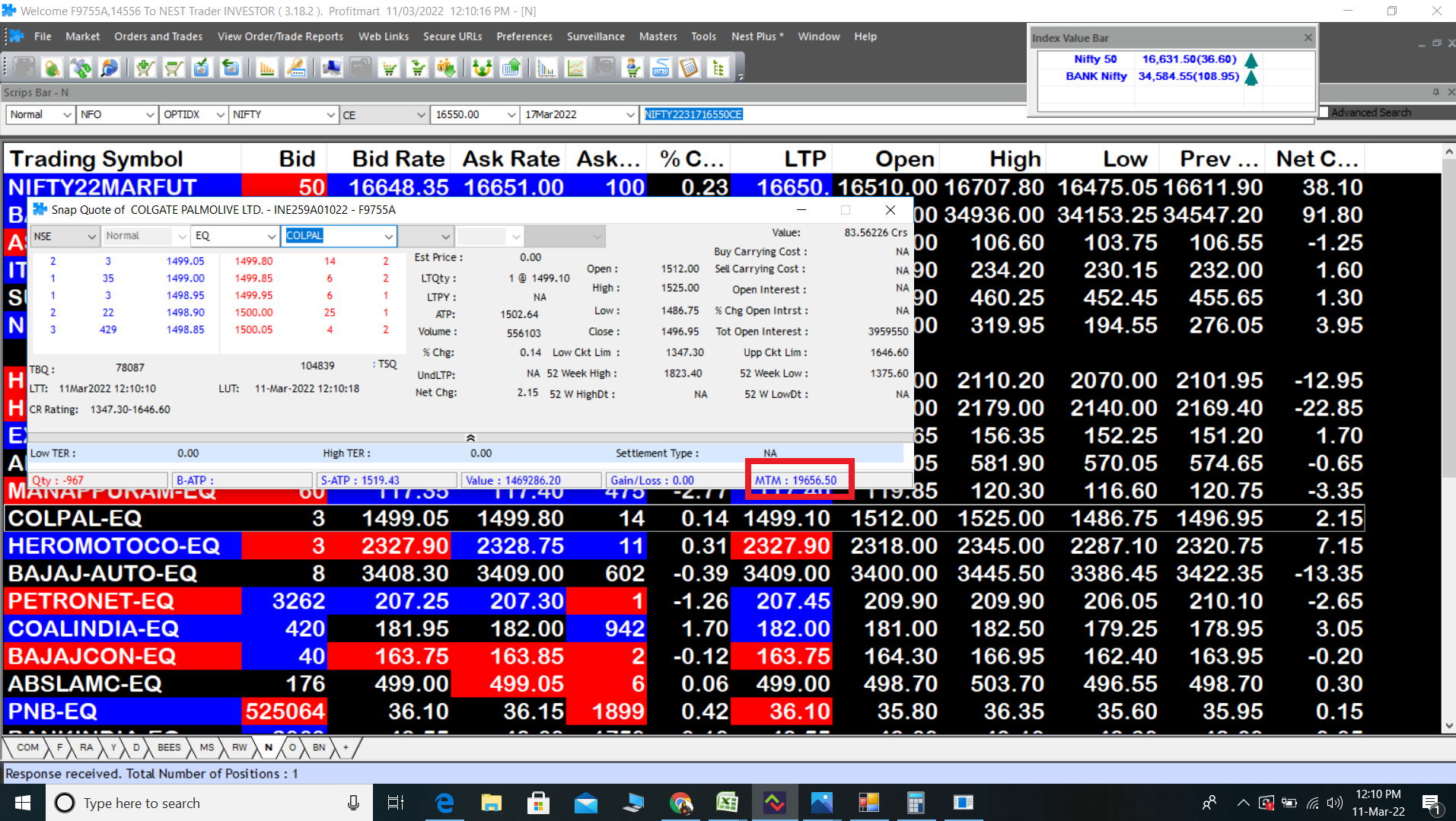Open the EQ series dropdown in Snap Quote
Viewport: 1456px width, 821px height.
click(x=234, y=236)
